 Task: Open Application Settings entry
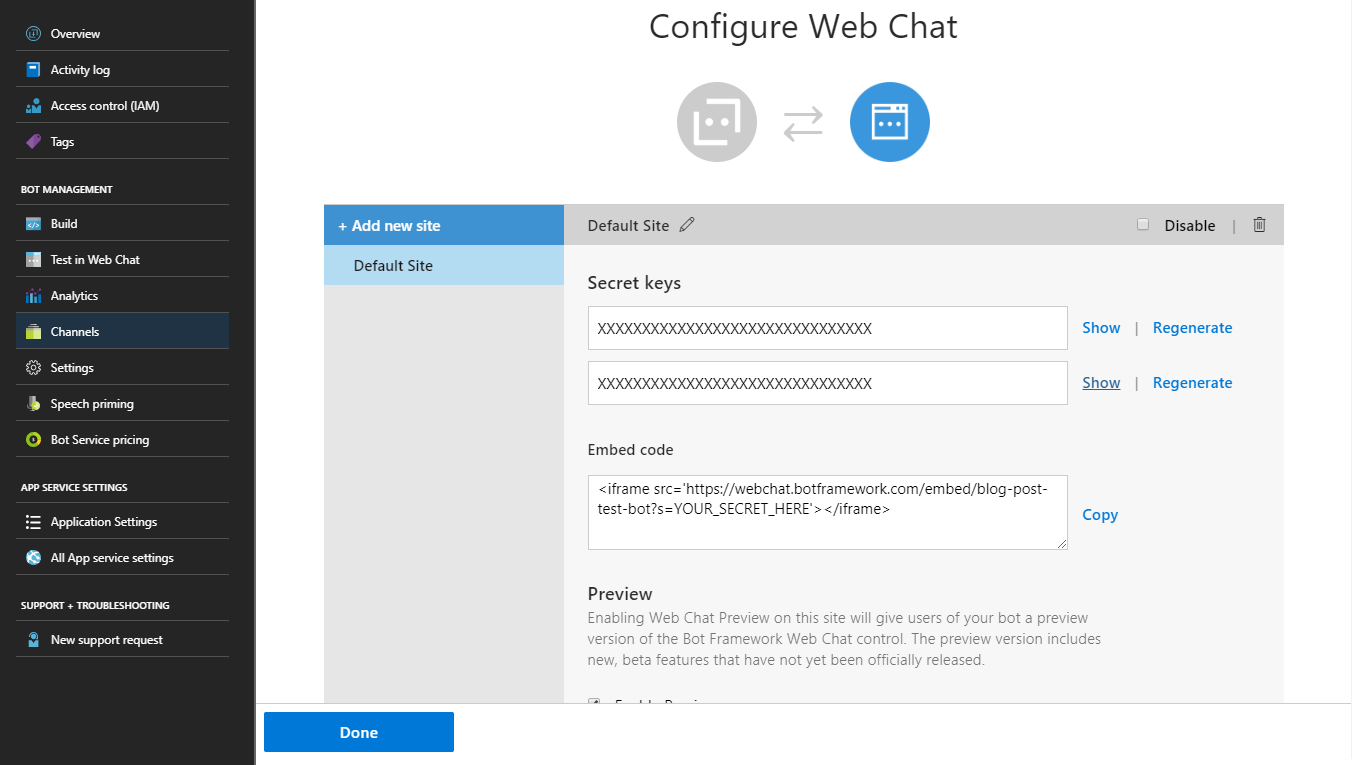122,521
